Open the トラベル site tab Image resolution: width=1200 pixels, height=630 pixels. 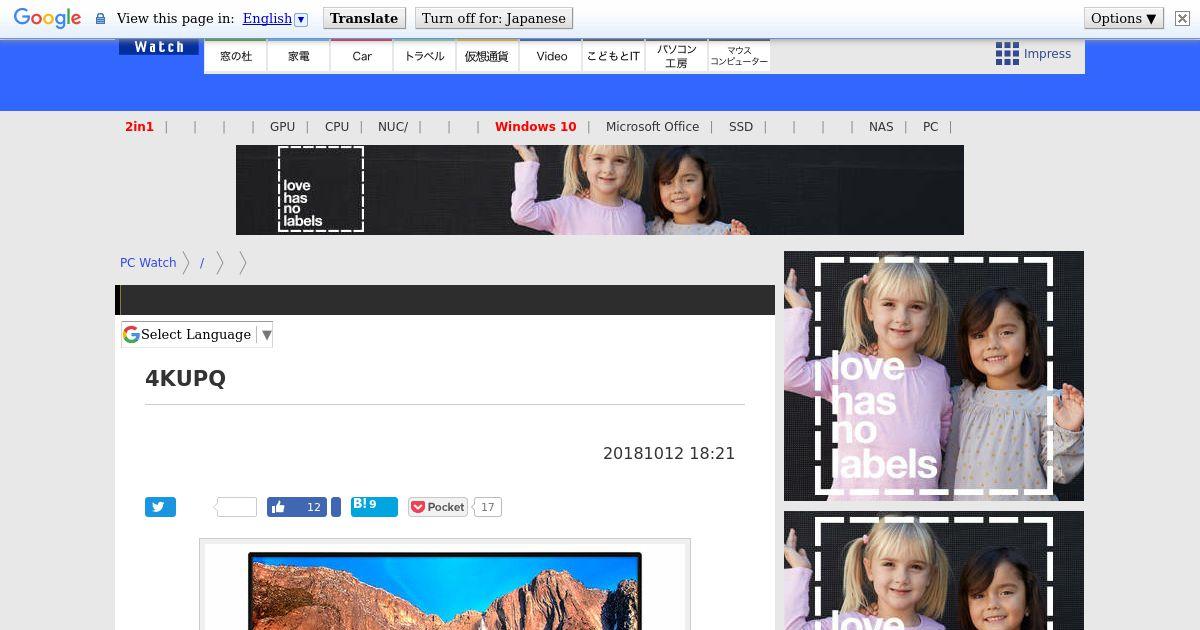[x=425, y=56]
